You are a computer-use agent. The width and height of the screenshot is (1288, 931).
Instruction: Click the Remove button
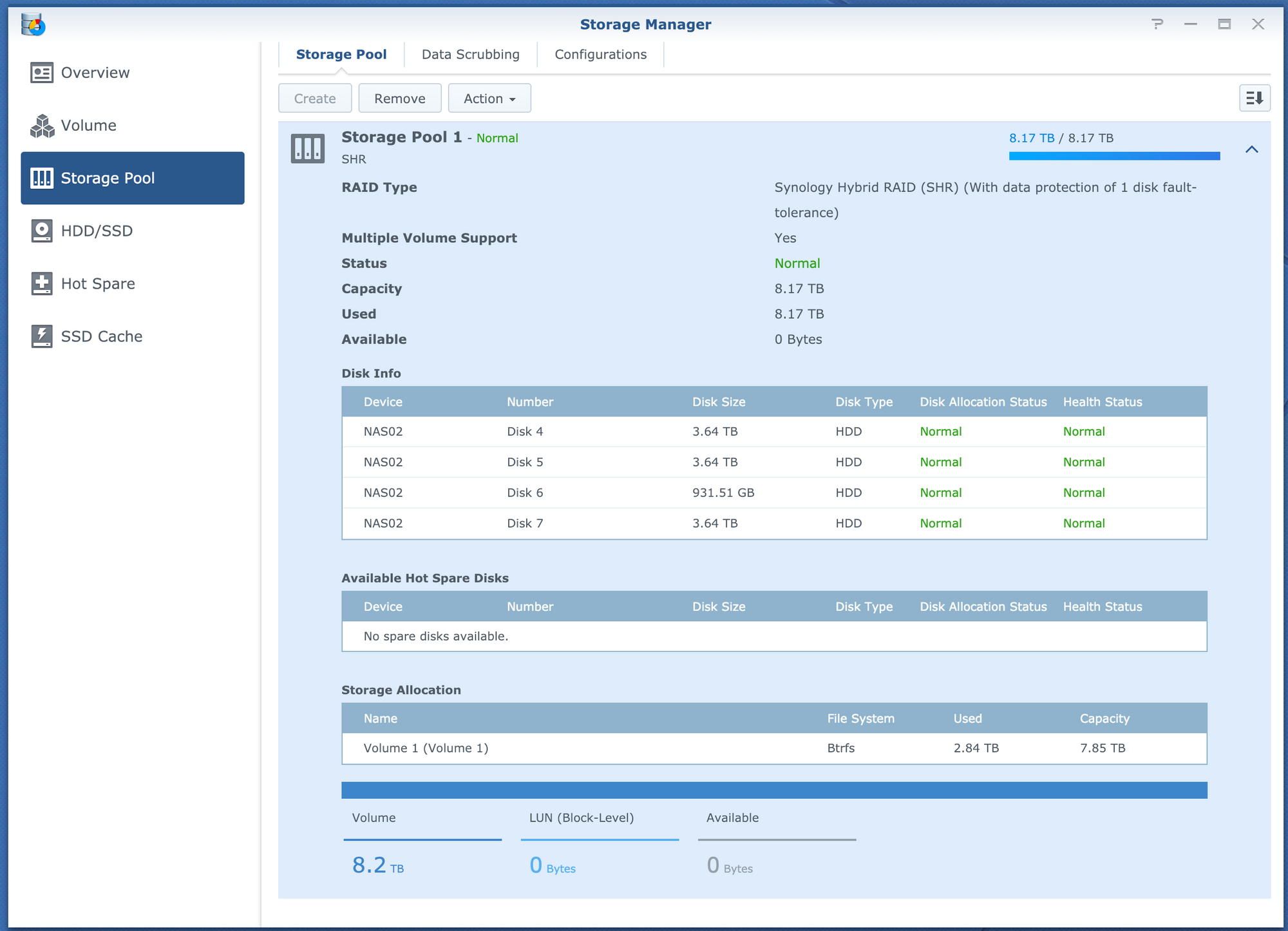400,99
